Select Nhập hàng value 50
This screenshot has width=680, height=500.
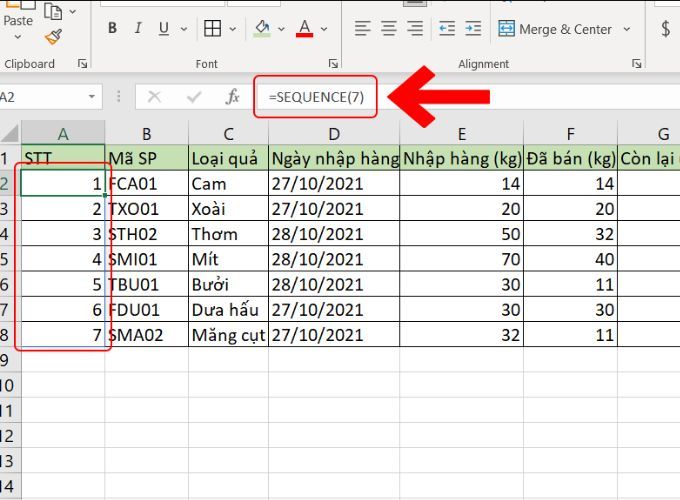[462, 234]
